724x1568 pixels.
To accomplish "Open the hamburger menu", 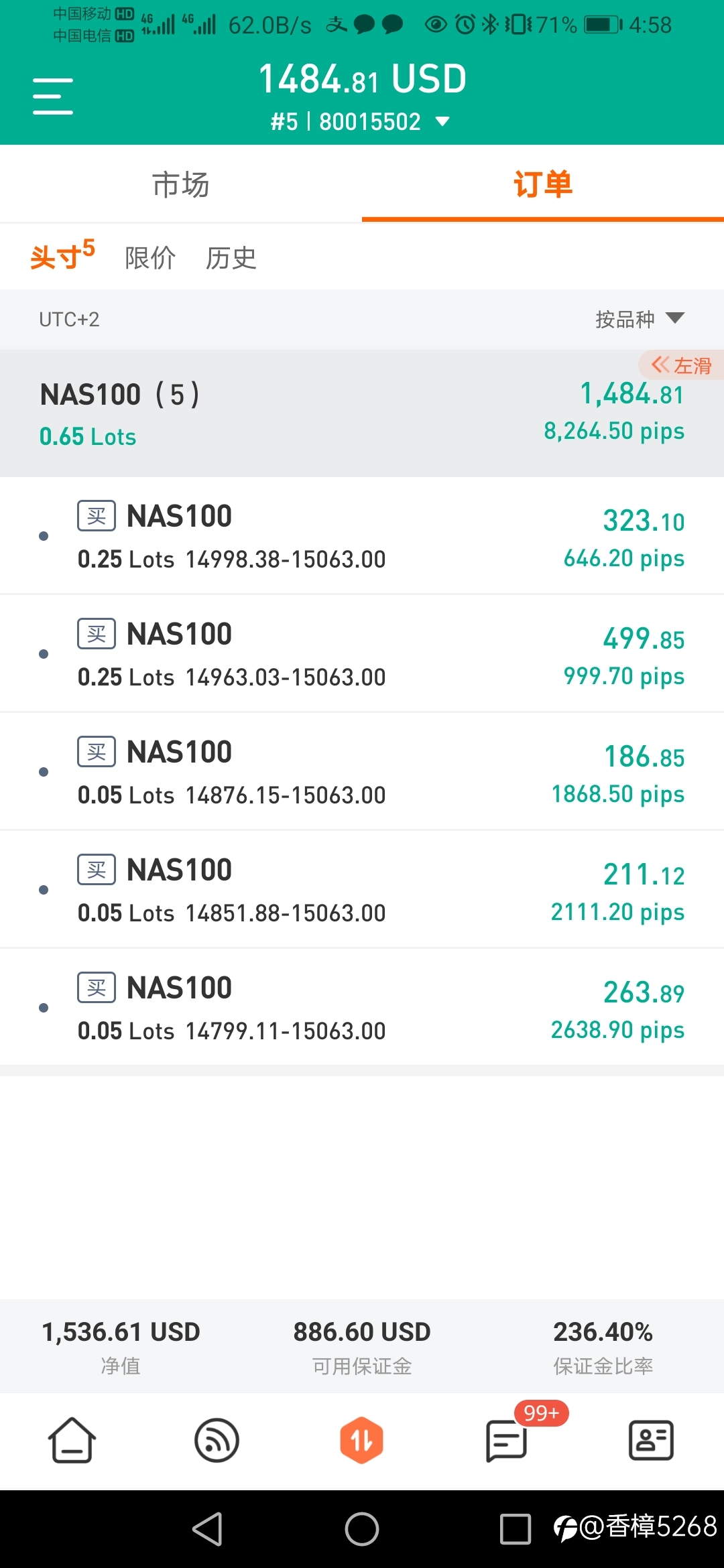I will (x=53, y=96).
